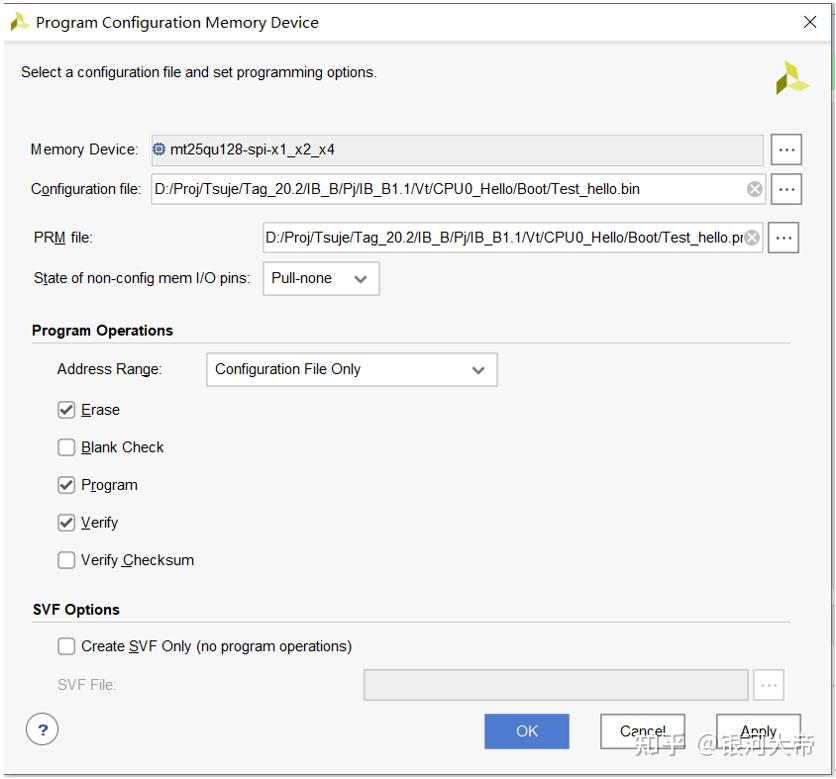Viewport: 836px width, 779px height.
Task: Toggle the Verify checkbox
Action: click(66, 523)
